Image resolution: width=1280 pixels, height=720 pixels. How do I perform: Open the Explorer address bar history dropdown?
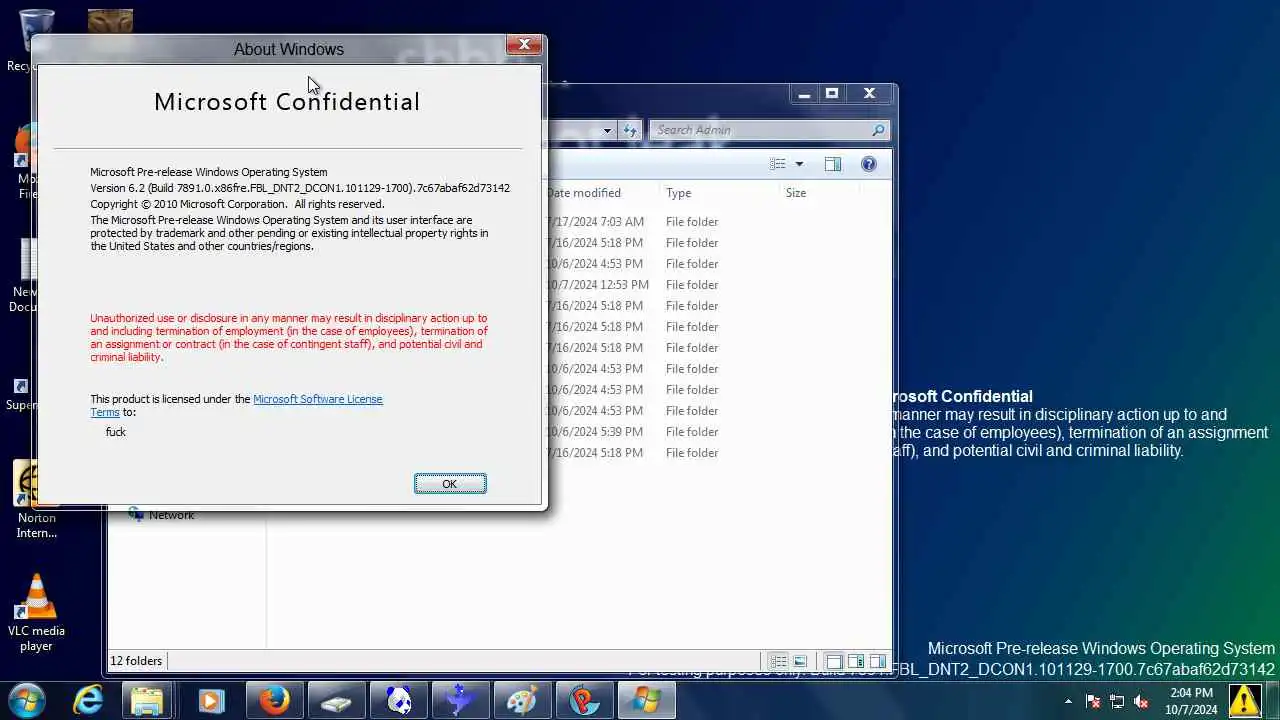(606, 130)
